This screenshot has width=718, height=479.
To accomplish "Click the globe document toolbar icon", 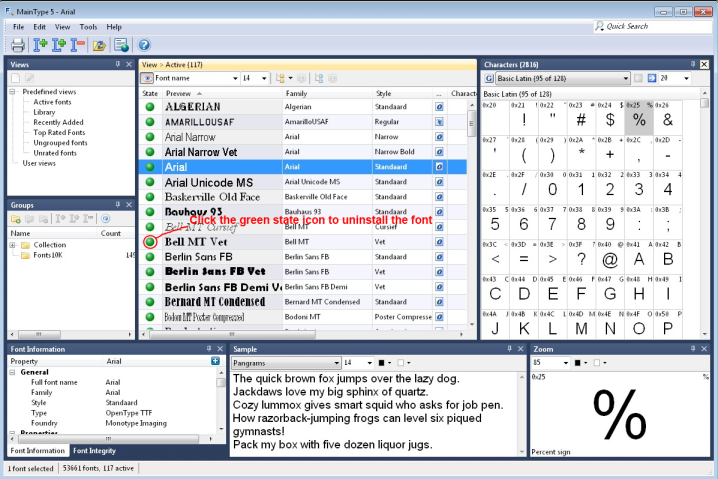I will [x=121, y=45].
